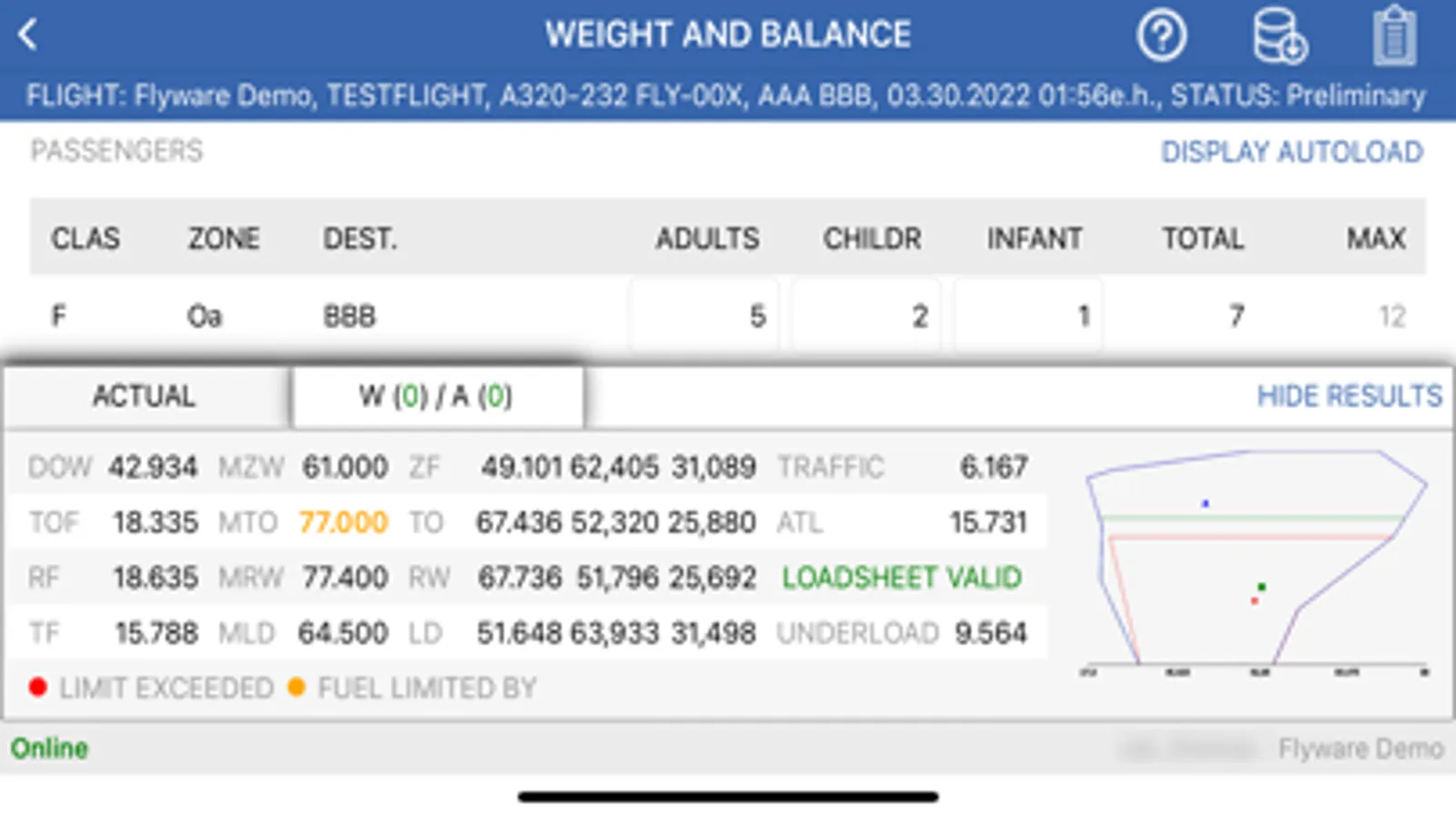This screenshot has height=820, width=1456.
Task: Click total passengers value 7
Action: (1236, 316)
